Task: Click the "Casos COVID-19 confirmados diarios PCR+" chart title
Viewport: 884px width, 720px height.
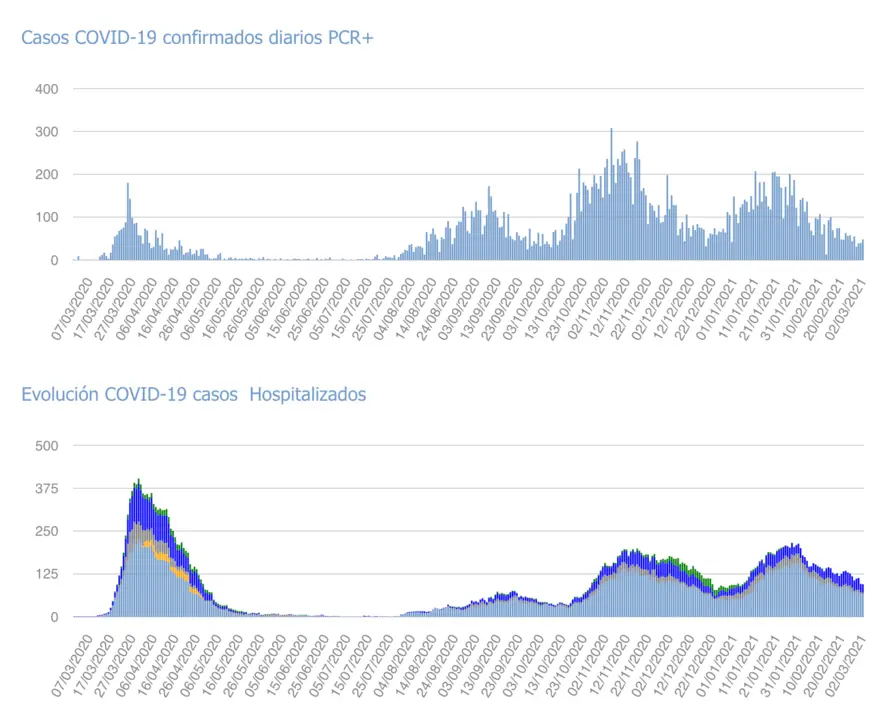Action: click(197, 38)
